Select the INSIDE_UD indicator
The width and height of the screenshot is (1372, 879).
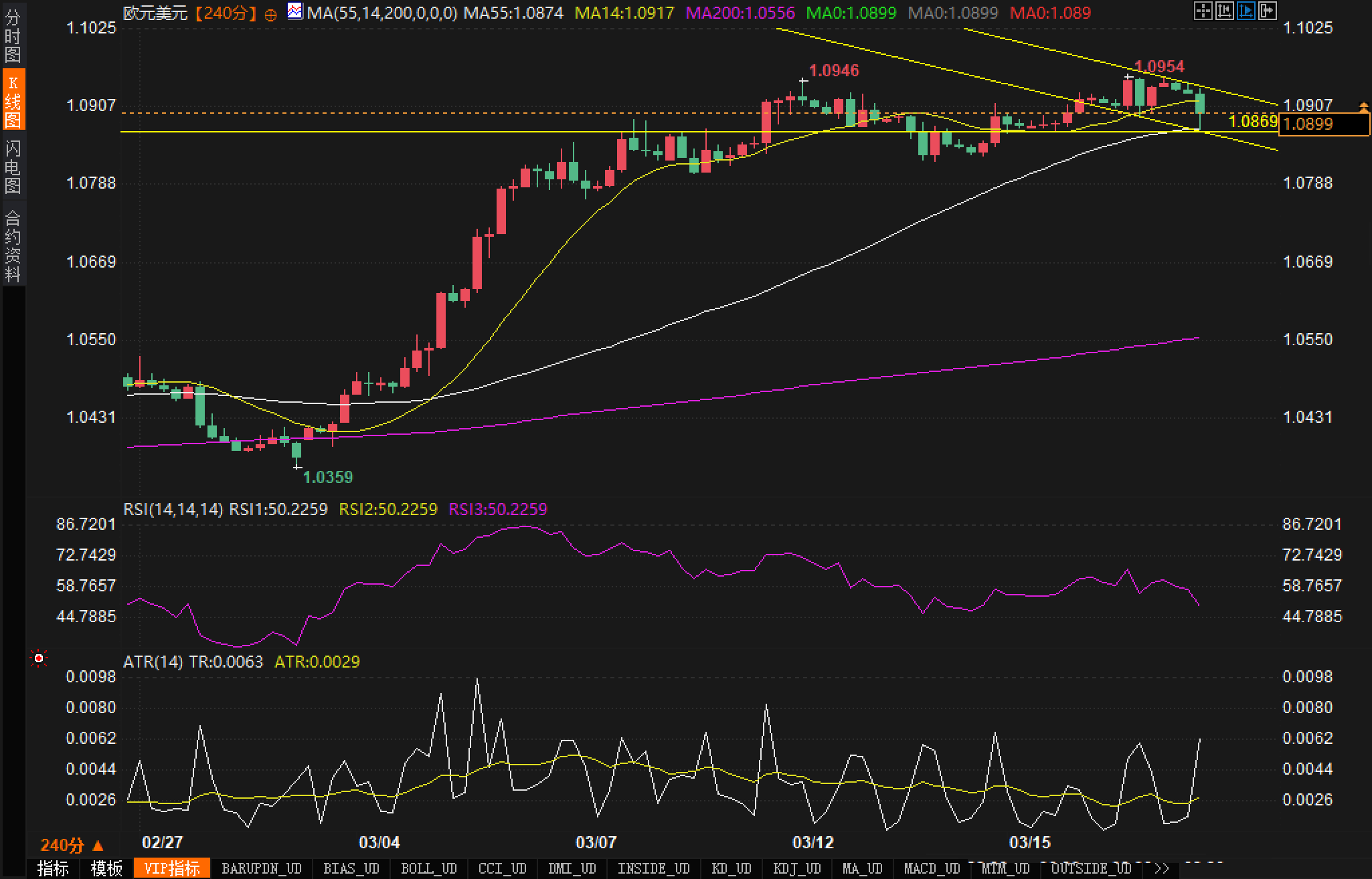tap(654, 869)
